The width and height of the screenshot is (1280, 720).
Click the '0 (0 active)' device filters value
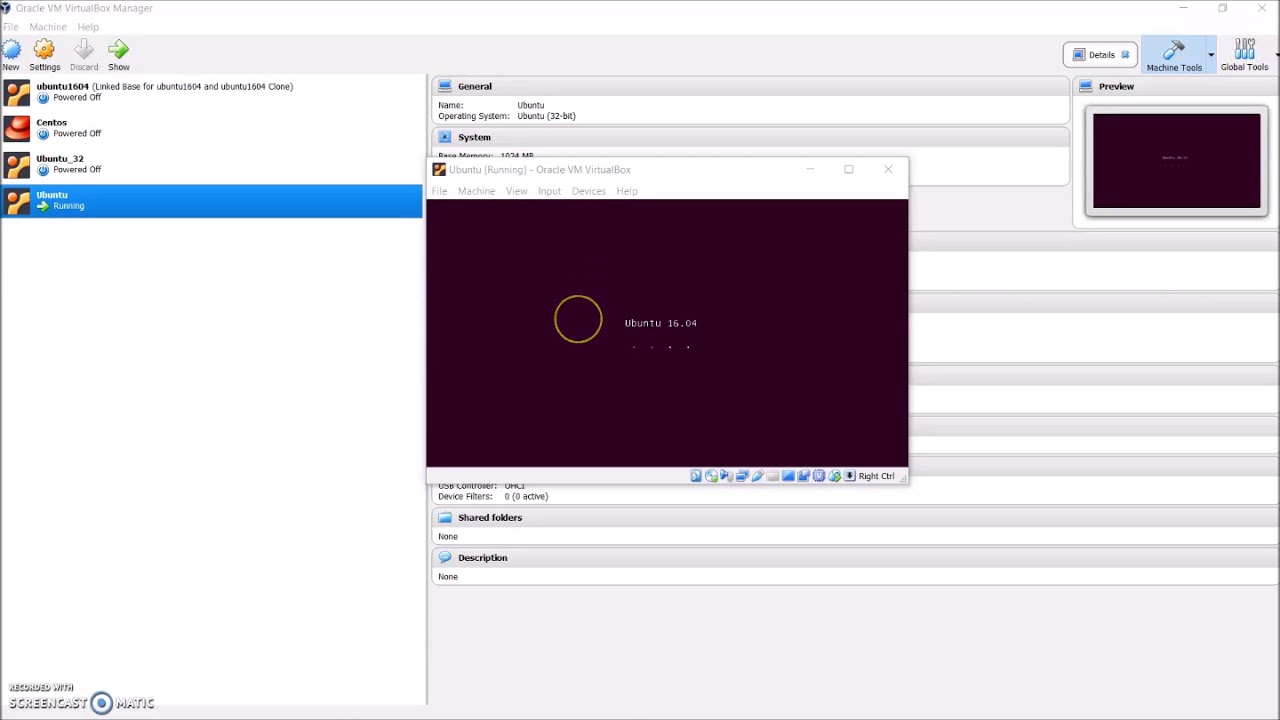point(526,496)
